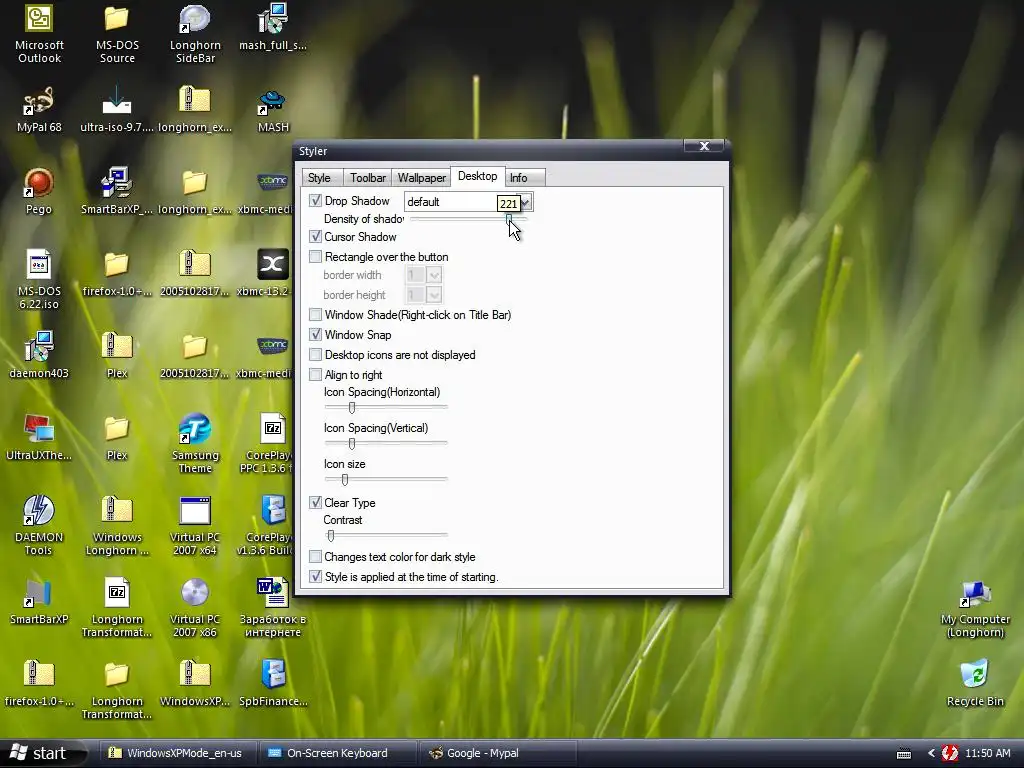Check Desktop icons are not displayed
This screenshot has width=1024, height=768.
tap(315, 355)
